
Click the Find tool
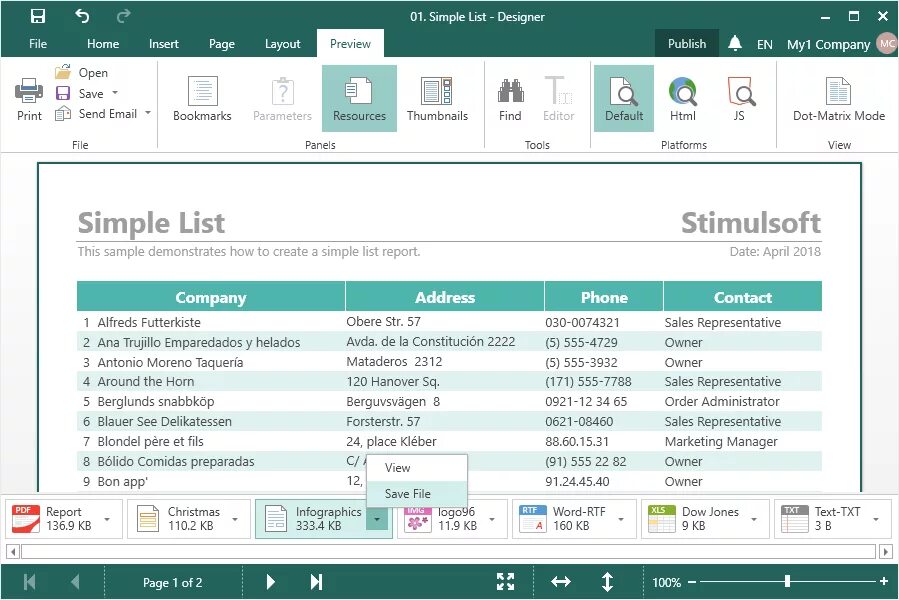(x=509, y=97)
